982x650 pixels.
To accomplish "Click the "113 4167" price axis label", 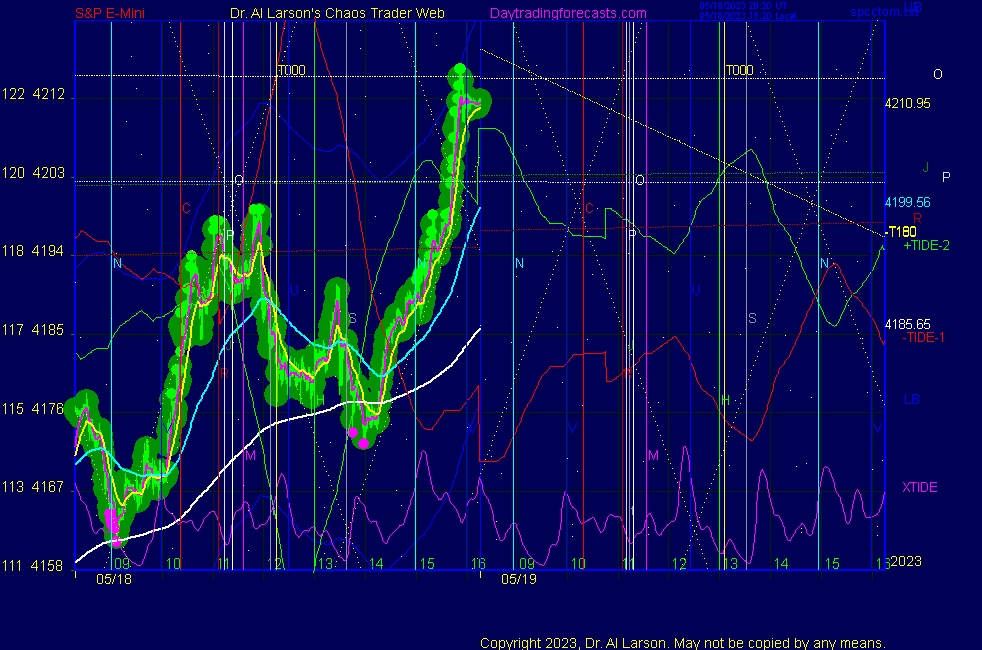I will pos(33,487).
